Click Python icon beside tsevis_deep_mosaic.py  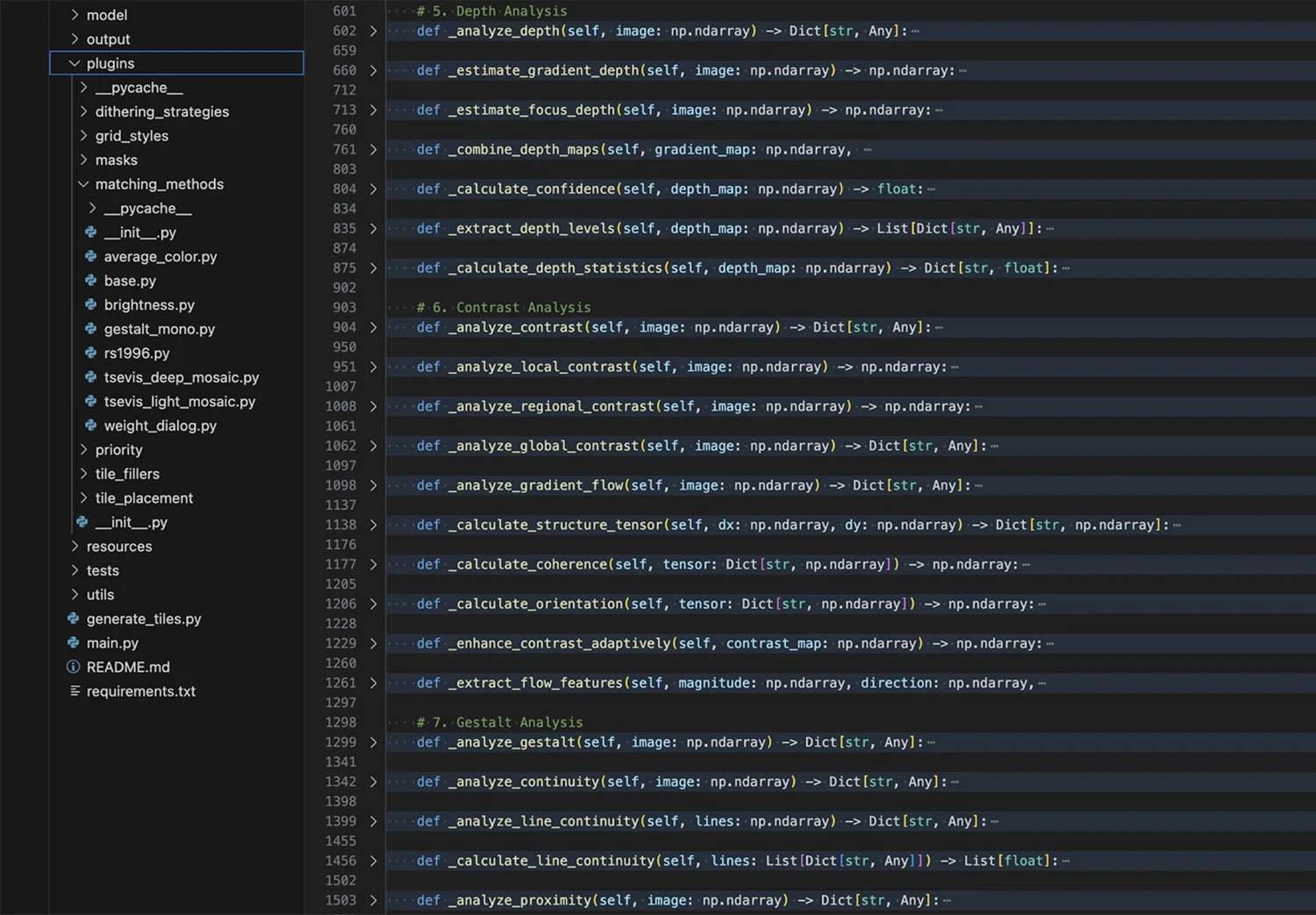(90, 377)
